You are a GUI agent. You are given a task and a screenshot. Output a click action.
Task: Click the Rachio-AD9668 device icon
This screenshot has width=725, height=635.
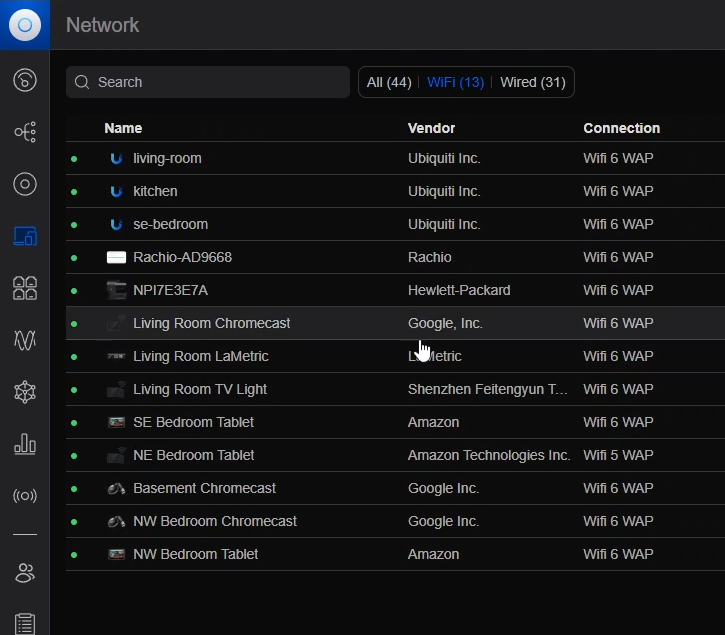pos(116,258)
